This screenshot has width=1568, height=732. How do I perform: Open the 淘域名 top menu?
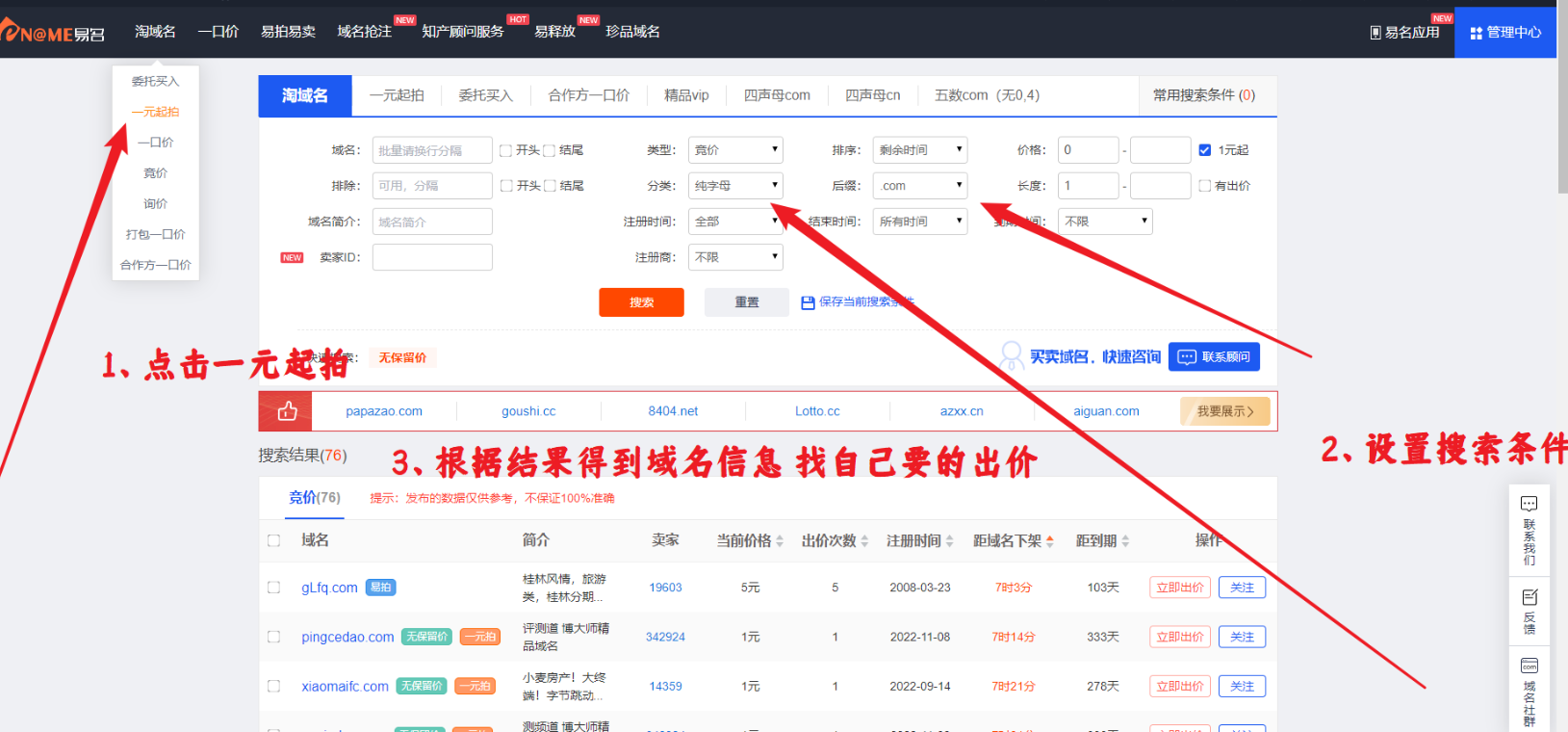coord(155,32)
